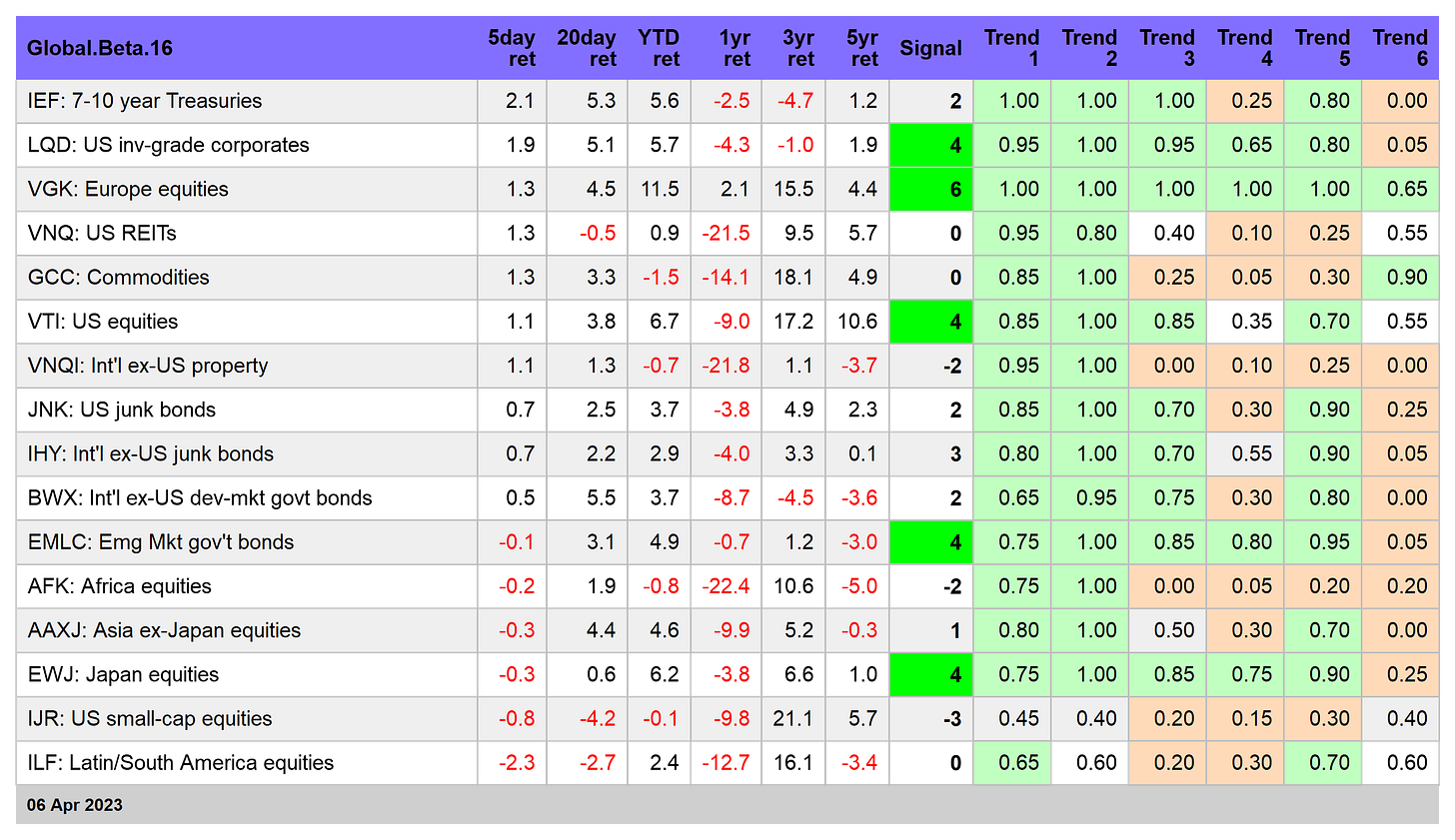The height and width of the screenshot is (840, 1455).
Task: Click the 0.60 Trend 2 cell for ILF
Action: click(1089, 762)
